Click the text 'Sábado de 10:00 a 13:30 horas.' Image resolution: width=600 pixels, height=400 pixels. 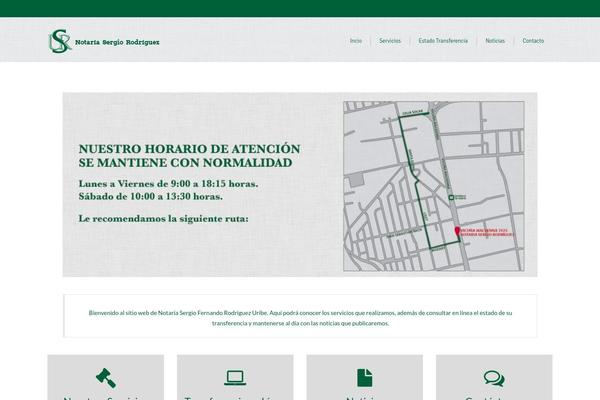(x=150, y=196)
